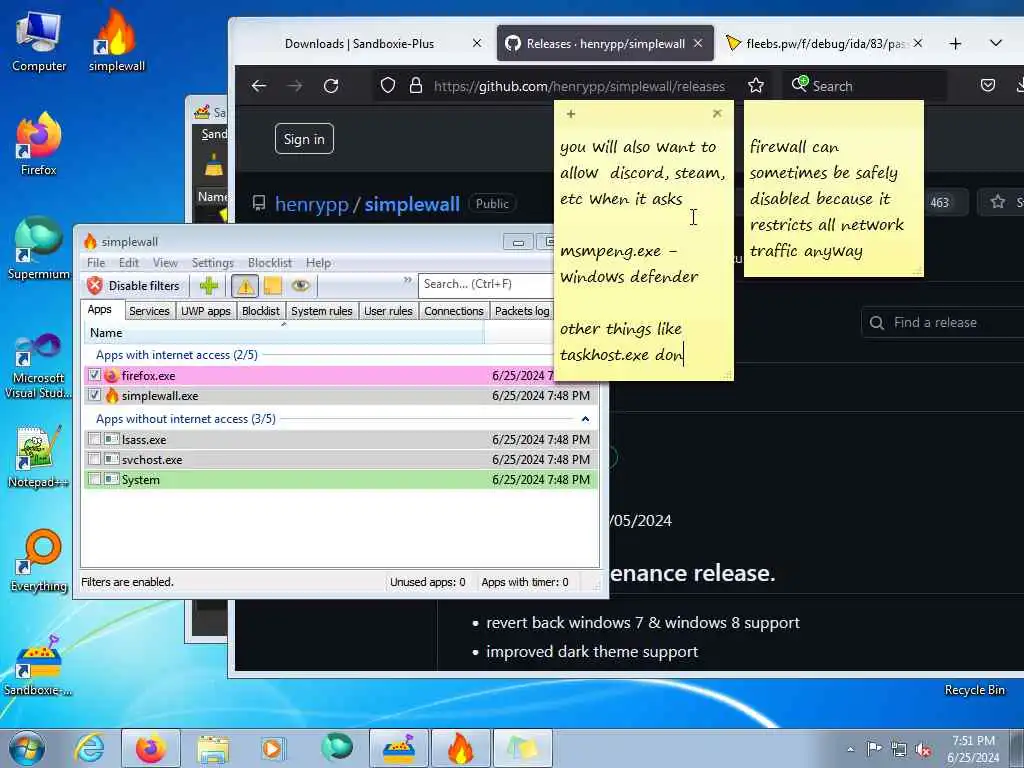The width and height of the screenshot is (1024, 768).
Task: Toggle yellow note log toolbar icon
Action: click(x=272, y=285)
